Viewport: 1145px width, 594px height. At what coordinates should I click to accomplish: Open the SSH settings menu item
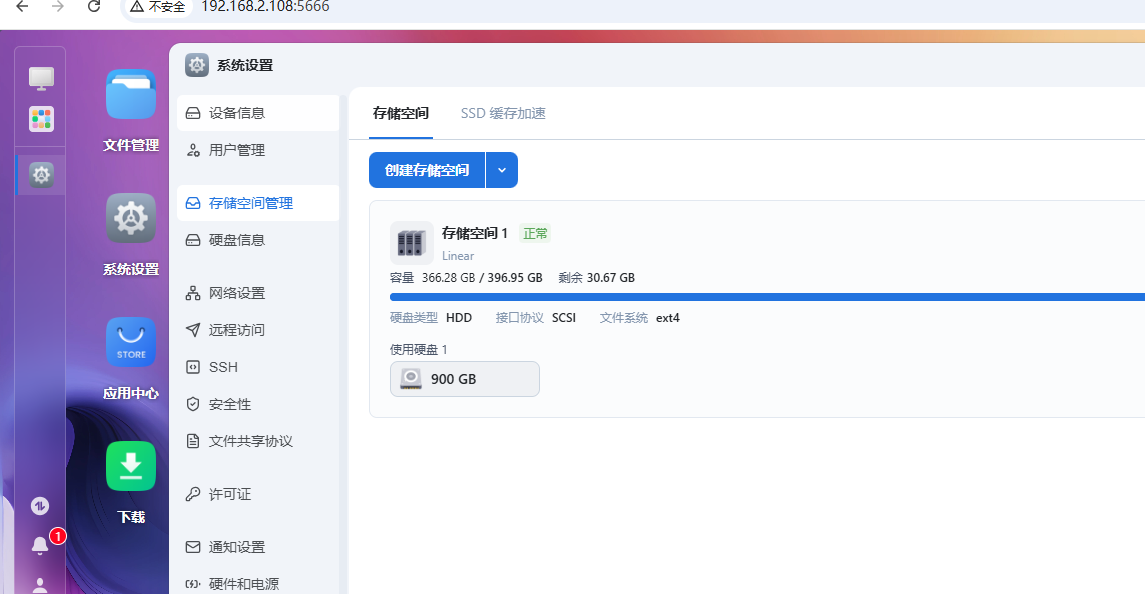coord(223,367)
